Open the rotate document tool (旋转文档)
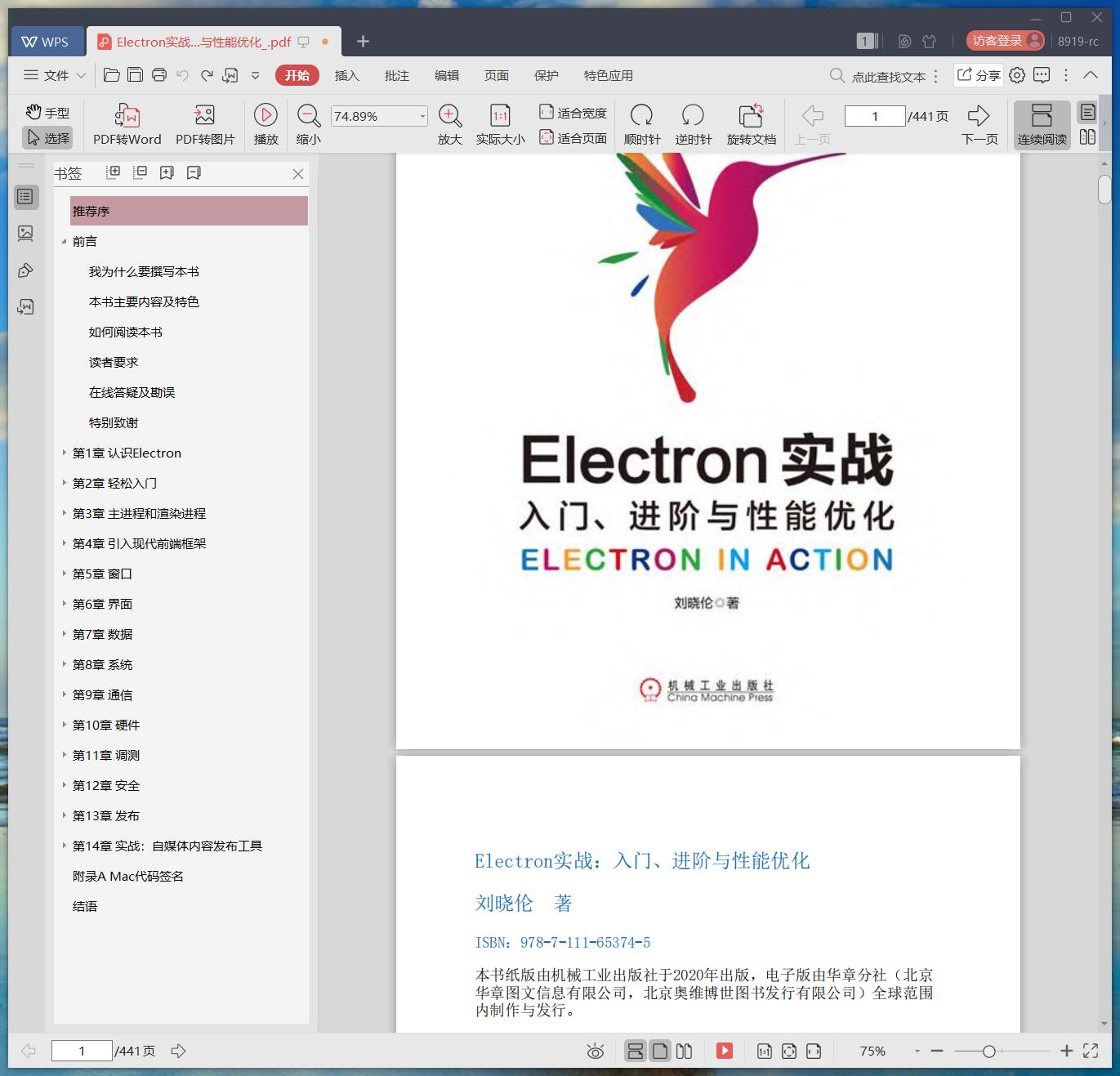The image size is (1120, 1076). 751,125
